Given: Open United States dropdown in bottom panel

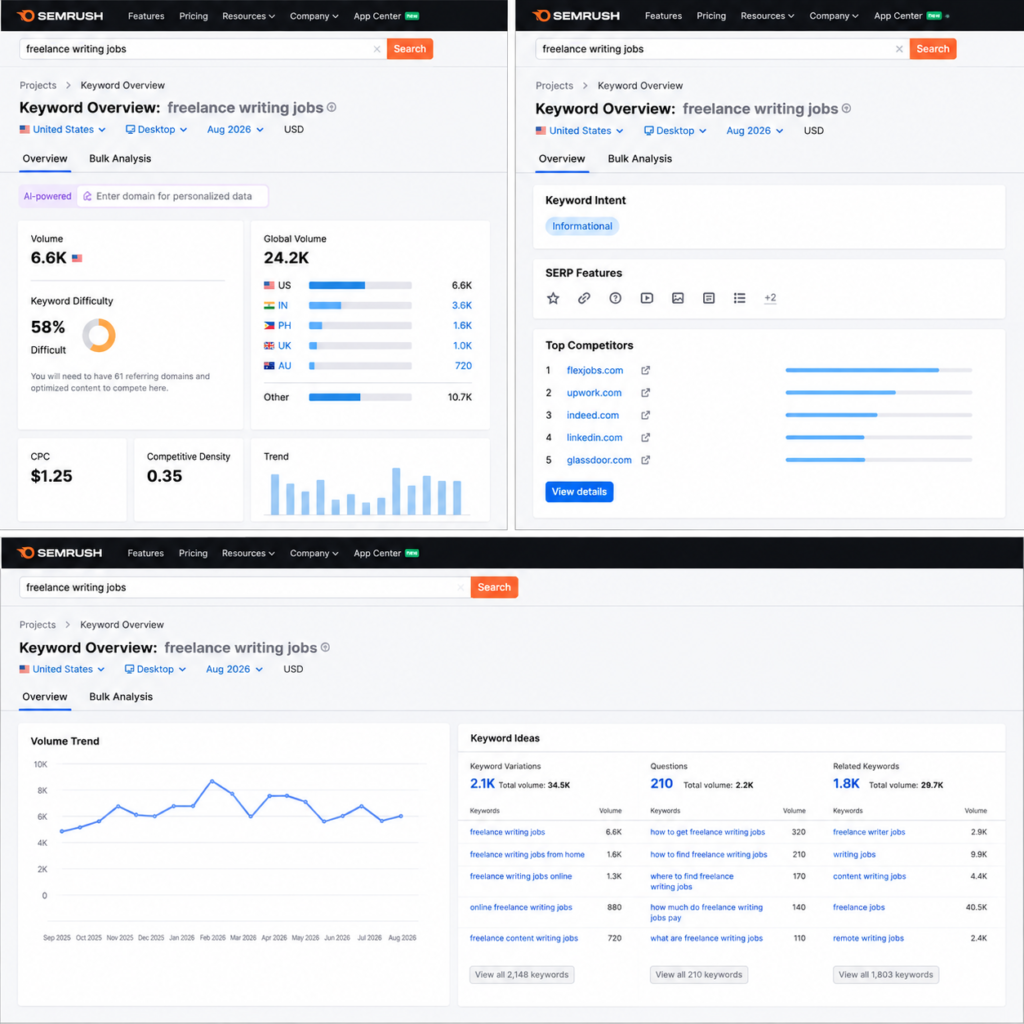Looking at the screenshot, I should pyautogui.click(x=62, y=669).
